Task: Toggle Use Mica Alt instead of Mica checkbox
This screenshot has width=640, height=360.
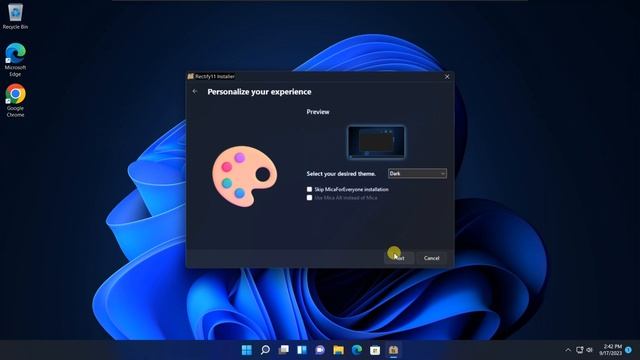Action: click(309, 198)
